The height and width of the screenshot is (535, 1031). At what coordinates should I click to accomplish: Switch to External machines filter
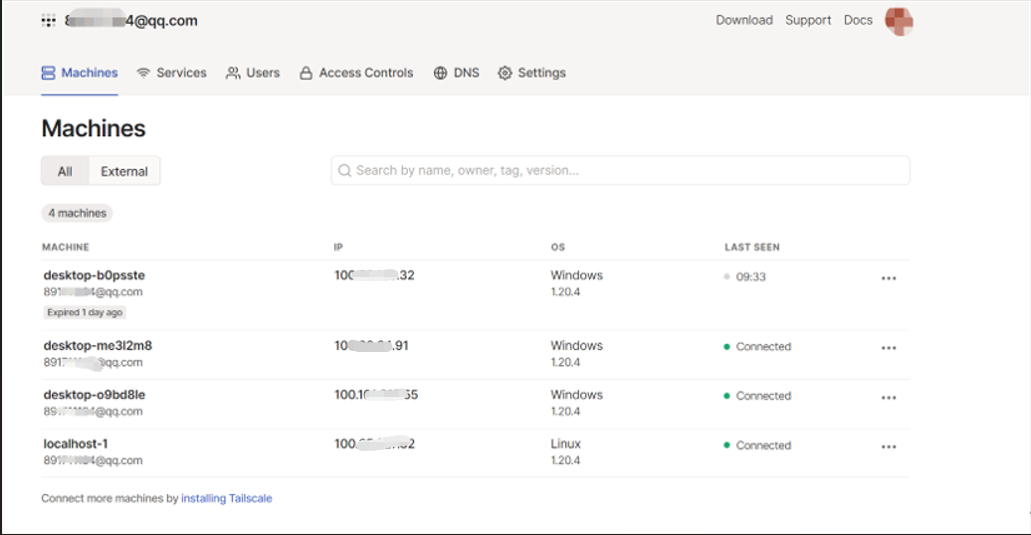[124, 171]
